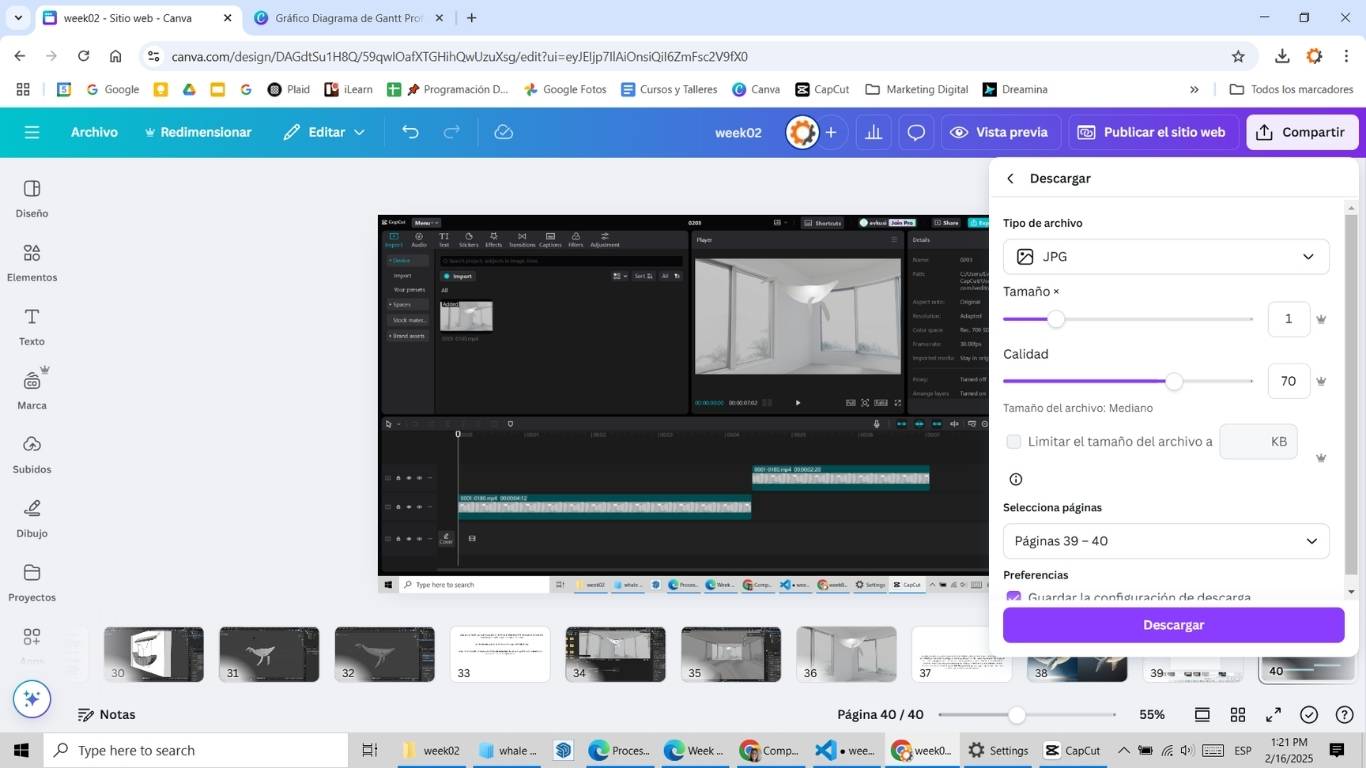Open the comments speech-bubble icon
Image resolution: width=1366 pixels, height=768 pixels.
click(916, 132)
